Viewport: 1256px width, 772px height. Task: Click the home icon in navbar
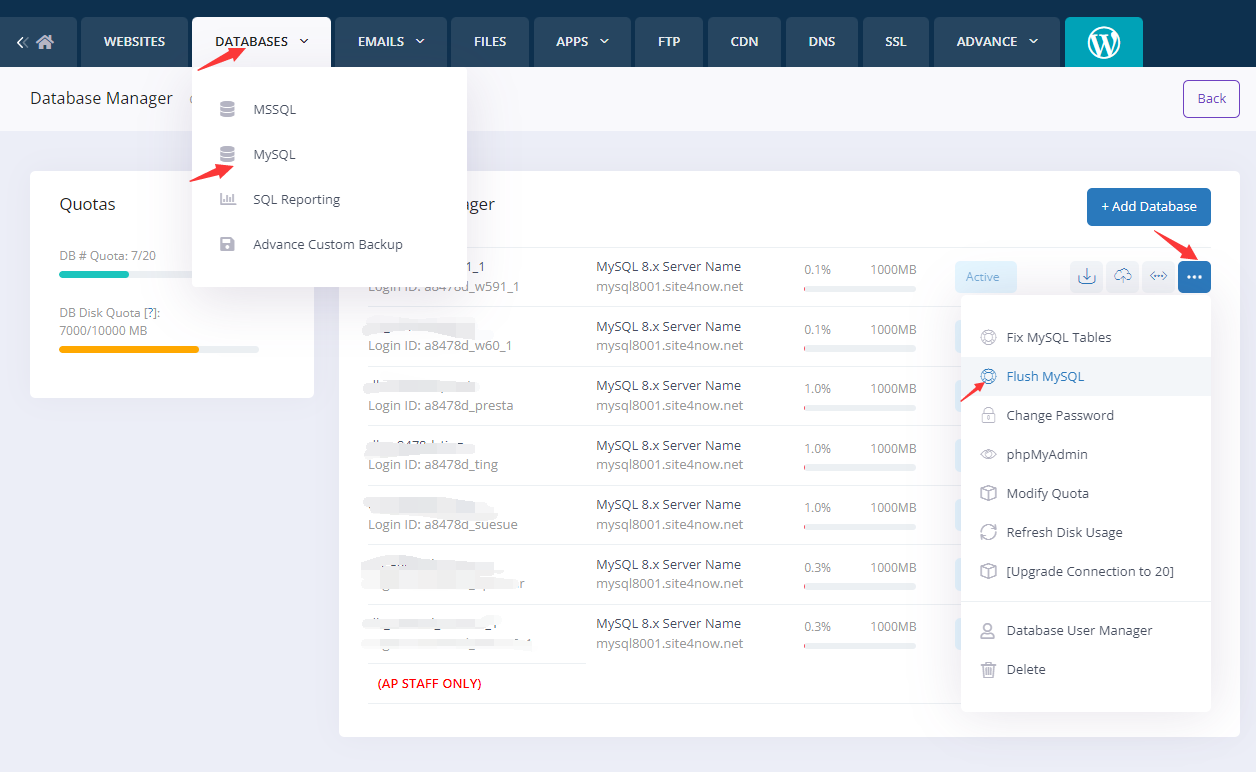click(x=44, y=42)
